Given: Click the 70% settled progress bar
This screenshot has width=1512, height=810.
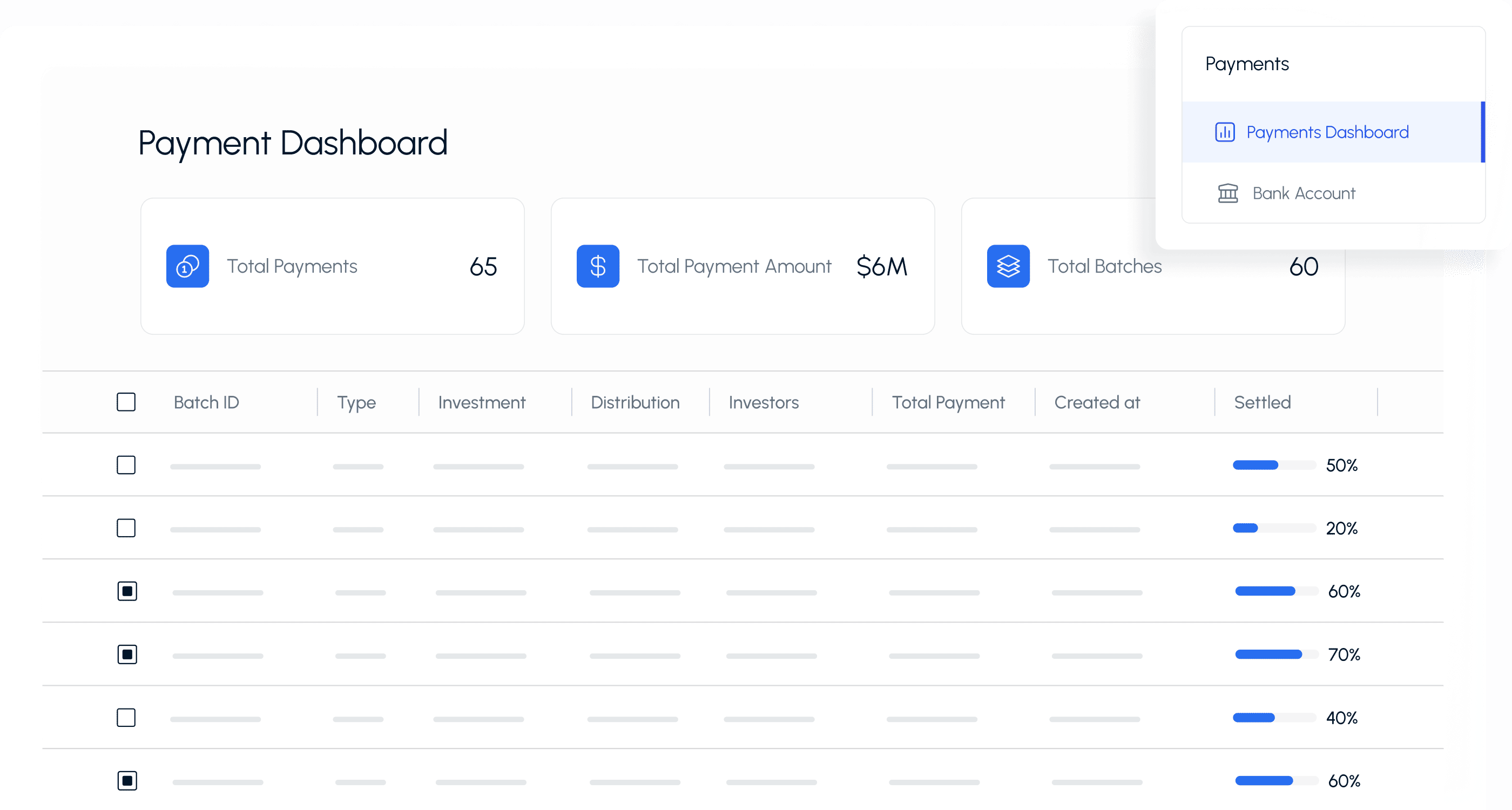Looking at the screenshot, I should coord(1276,654).
